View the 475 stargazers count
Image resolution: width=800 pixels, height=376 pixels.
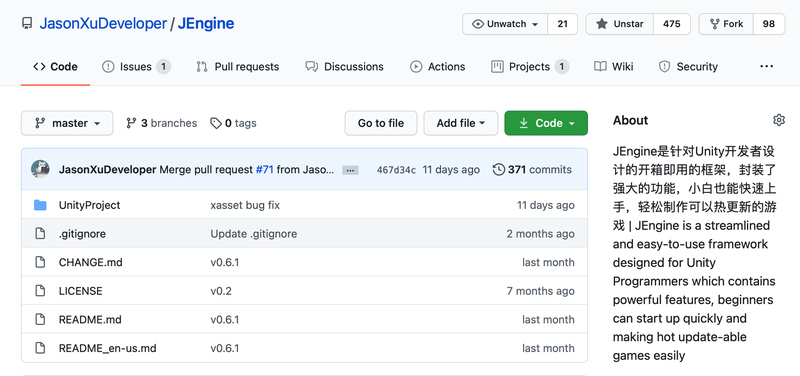click(x=671, y=24)
